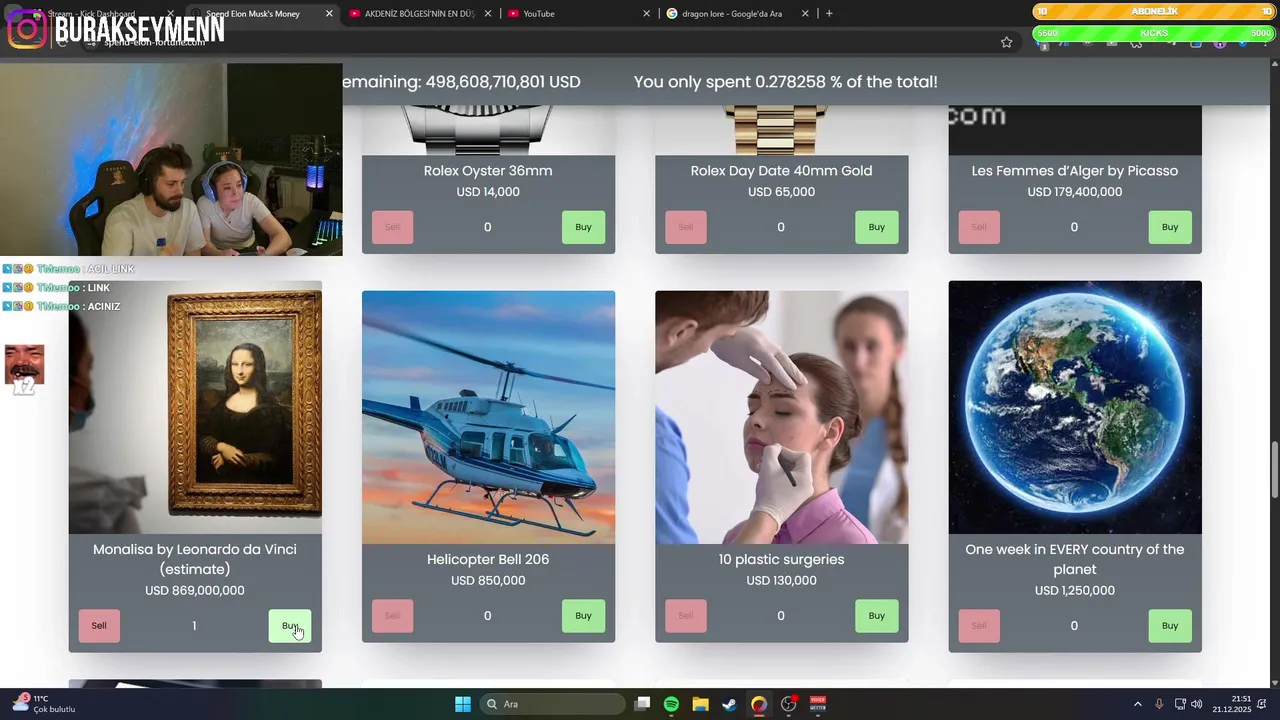
Task: Buy a Rolex Day Date 40mm Gold
Action: pos(876,227)
